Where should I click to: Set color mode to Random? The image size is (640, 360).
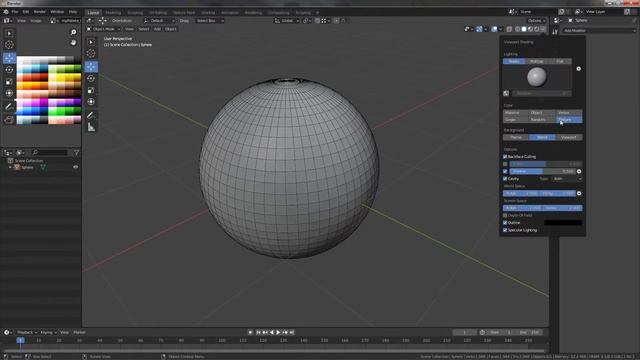tap(543, 120)
